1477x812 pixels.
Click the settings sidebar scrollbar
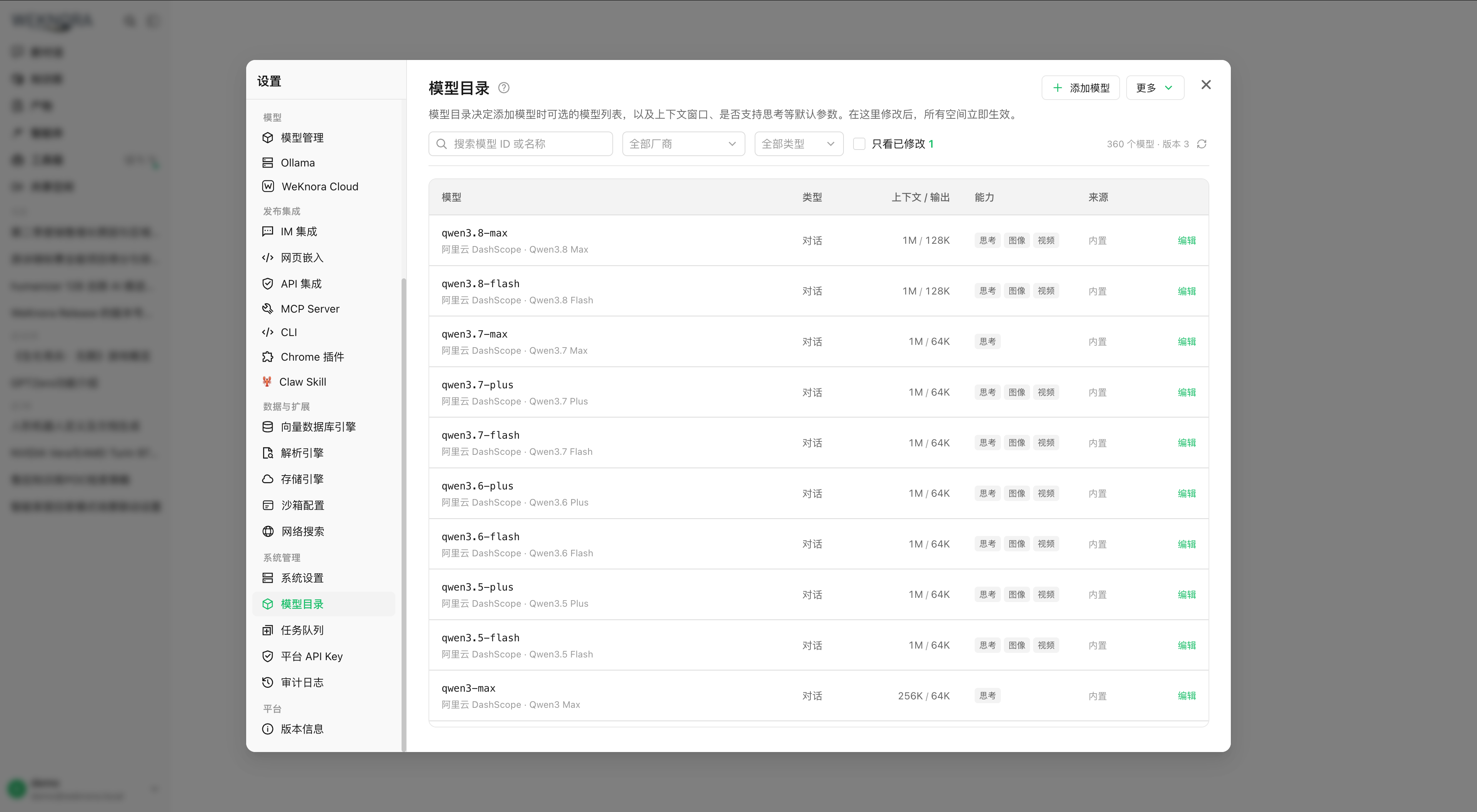[x=403, y=514]
